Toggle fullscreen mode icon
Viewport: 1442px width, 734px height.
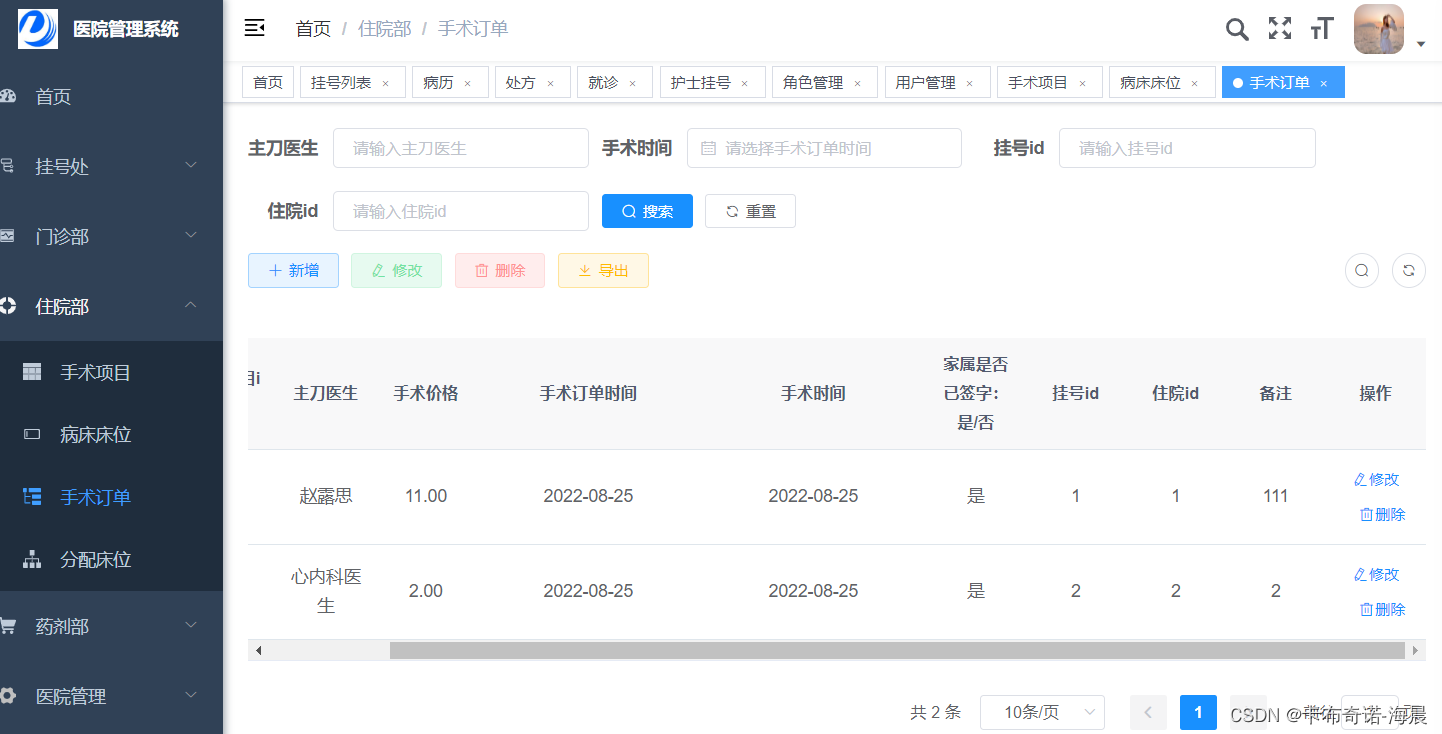click(1280, 28)
